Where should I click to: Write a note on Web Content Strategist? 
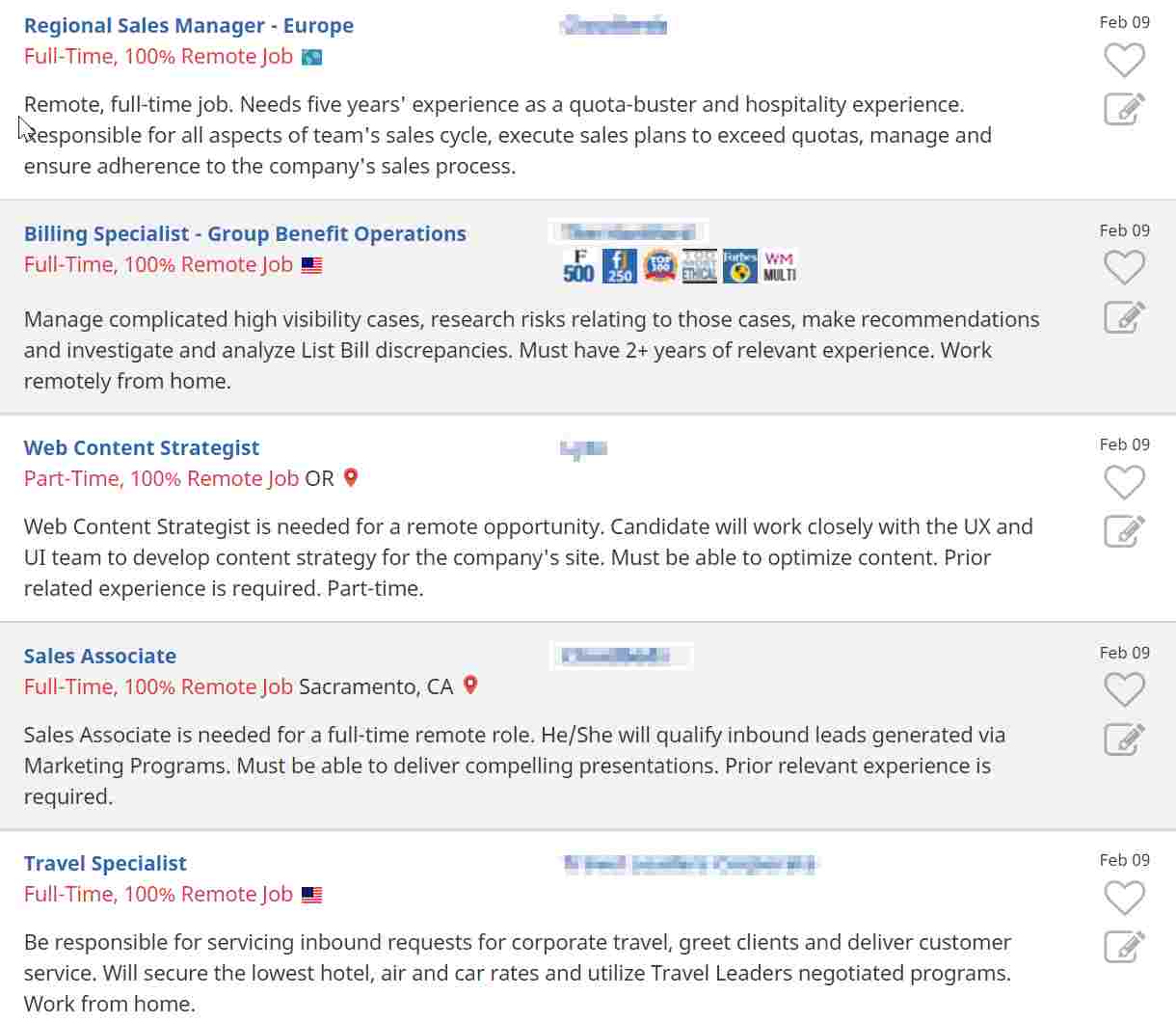tap(1124, 531)
